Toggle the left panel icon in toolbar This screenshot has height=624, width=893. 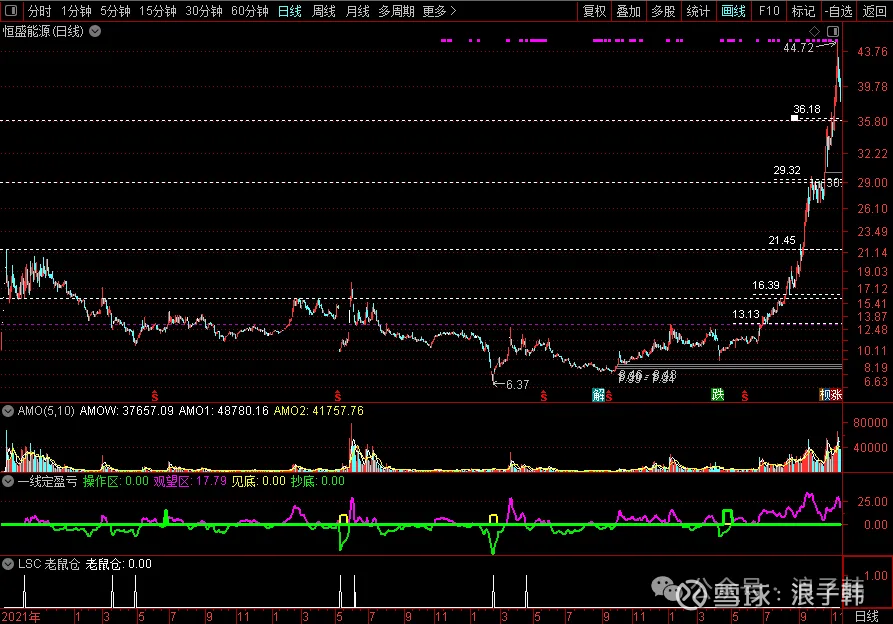tap(10, 10)
